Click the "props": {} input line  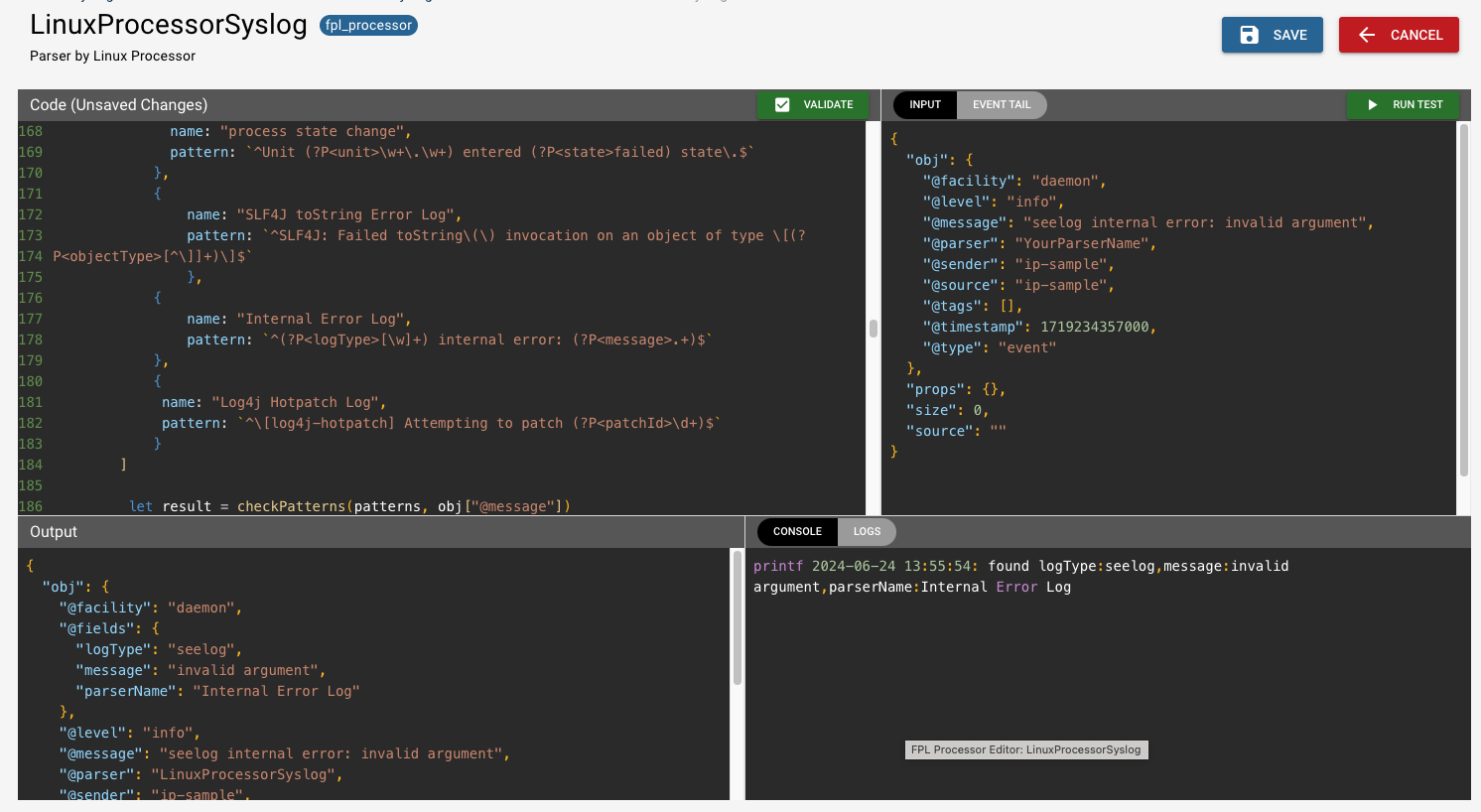(956, 389)
